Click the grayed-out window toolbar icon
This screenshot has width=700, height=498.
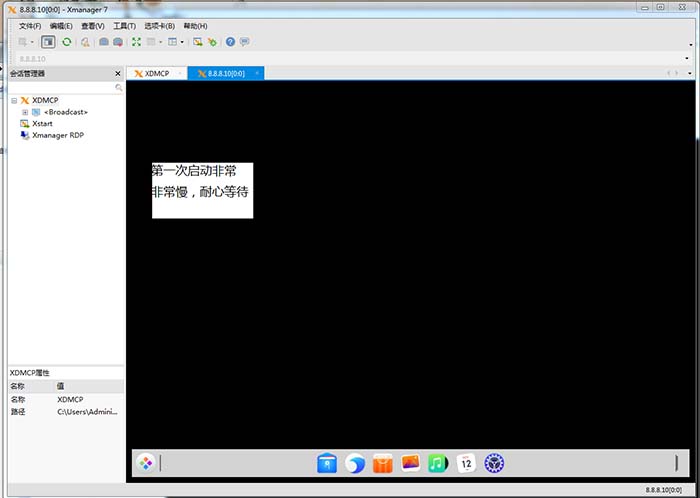(x=151, y=42)
